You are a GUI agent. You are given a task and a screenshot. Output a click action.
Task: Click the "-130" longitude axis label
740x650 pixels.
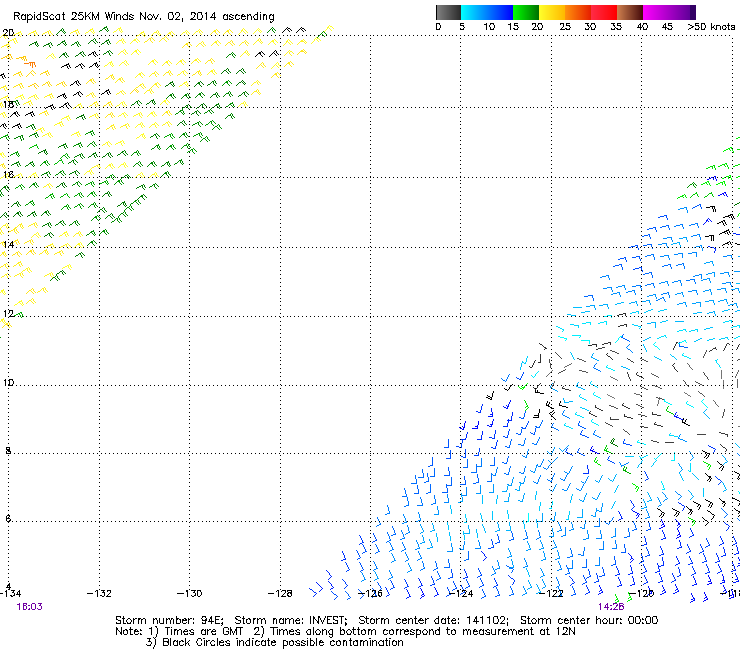[x=190, y=593]
